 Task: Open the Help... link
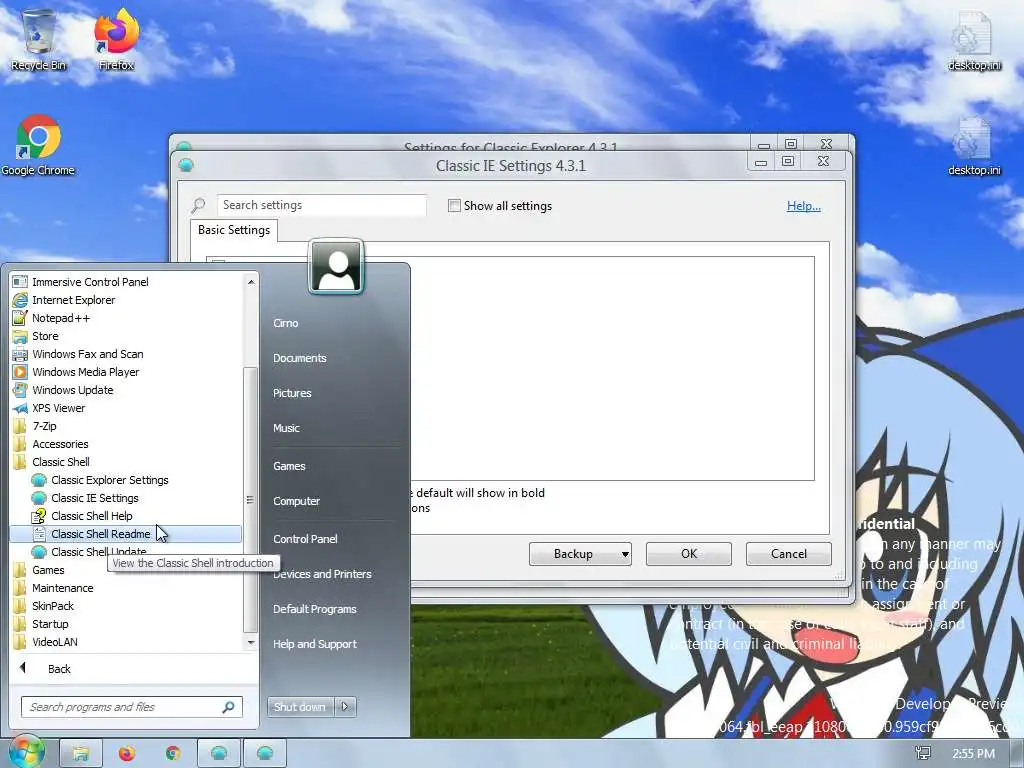pyautogui.click(x=803, y=206)
